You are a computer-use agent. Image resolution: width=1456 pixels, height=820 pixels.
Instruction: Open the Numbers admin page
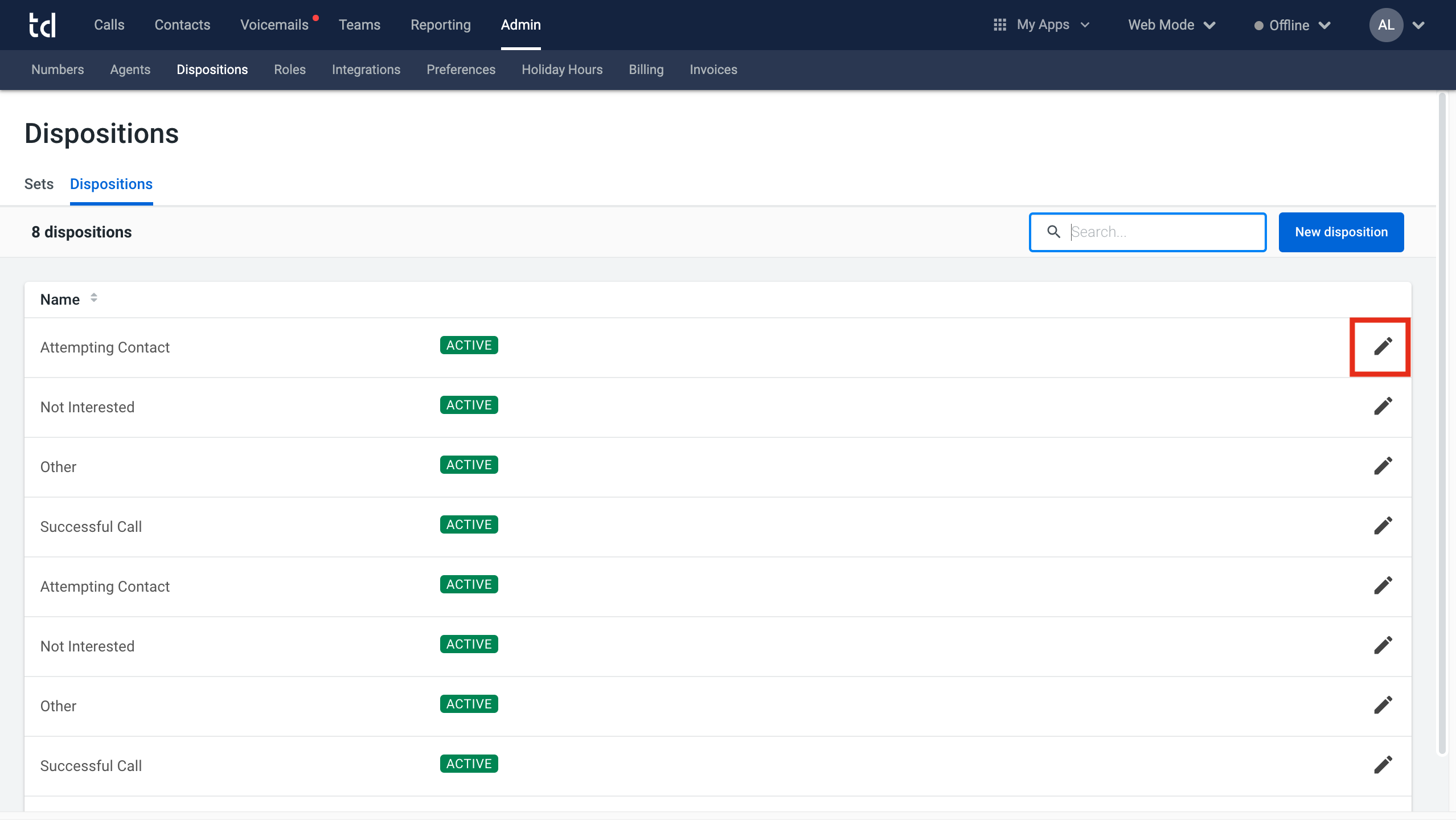tap(58, 69)
